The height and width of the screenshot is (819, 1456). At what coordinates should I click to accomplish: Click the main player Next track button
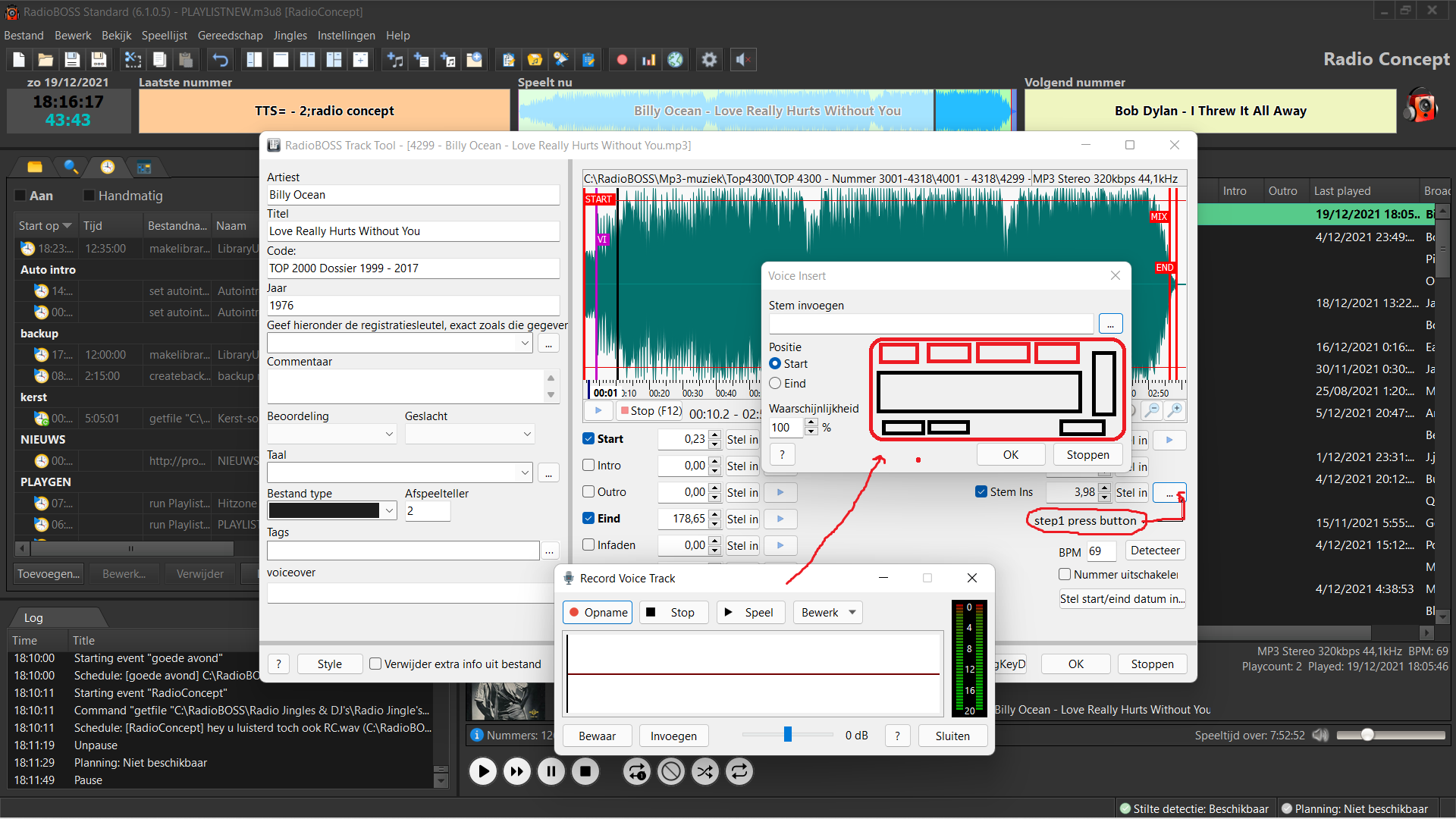point(516,772)
